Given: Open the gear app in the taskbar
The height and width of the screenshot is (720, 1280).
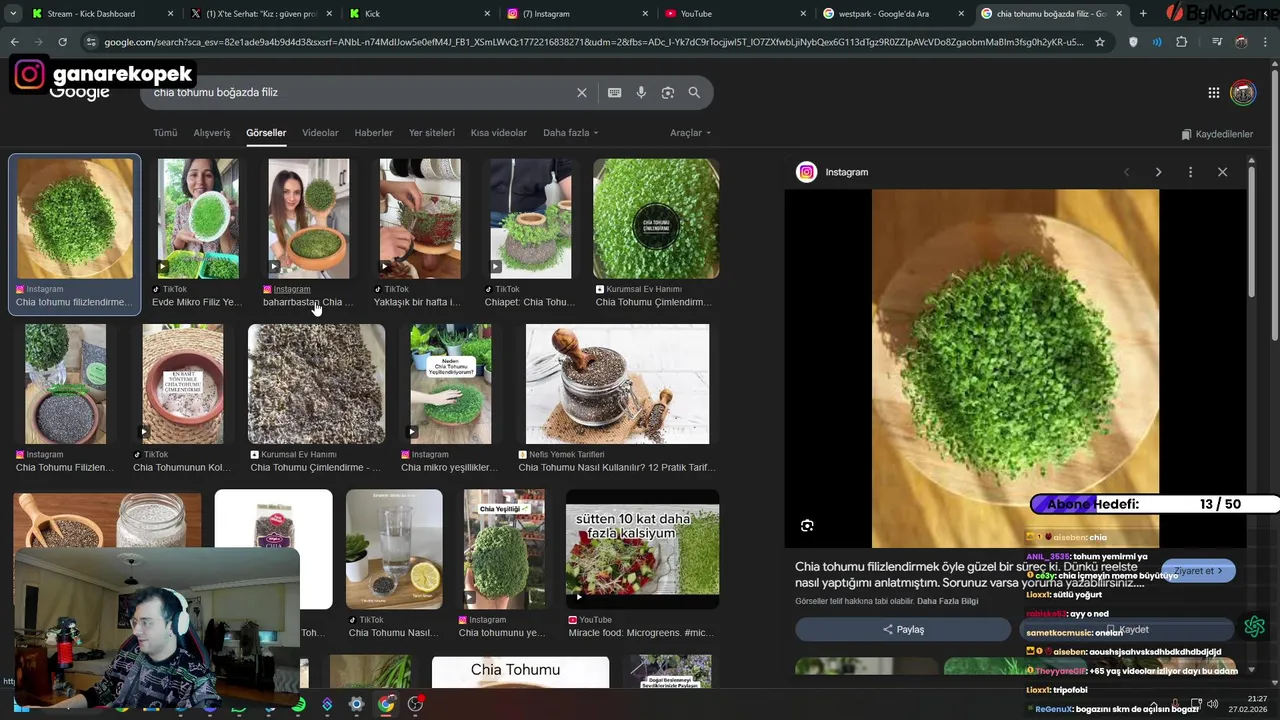Looking at the screenshot, I should 356,705.
